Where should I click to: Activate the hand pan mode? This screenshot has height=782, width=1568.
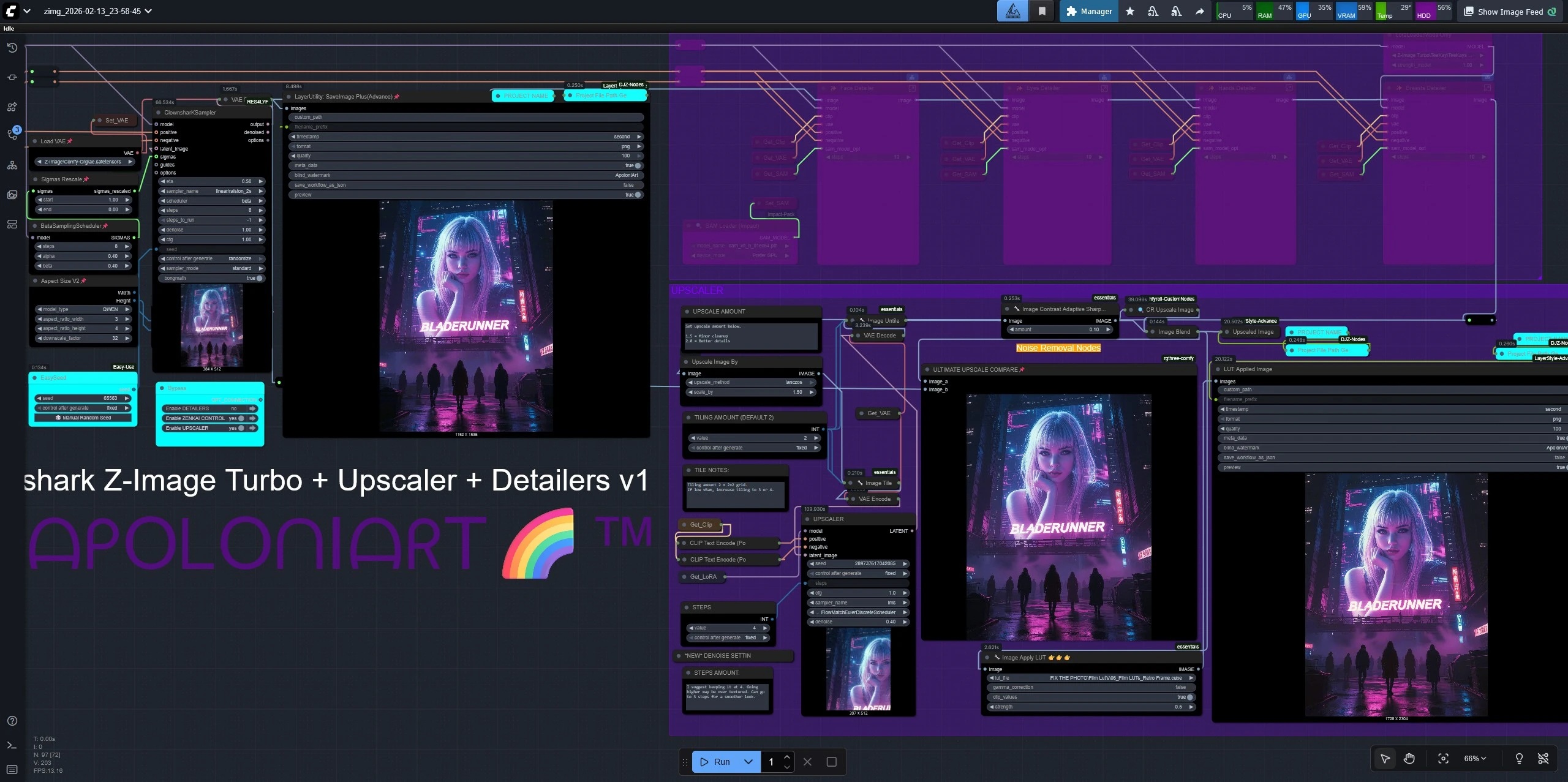coord(1409,759)
